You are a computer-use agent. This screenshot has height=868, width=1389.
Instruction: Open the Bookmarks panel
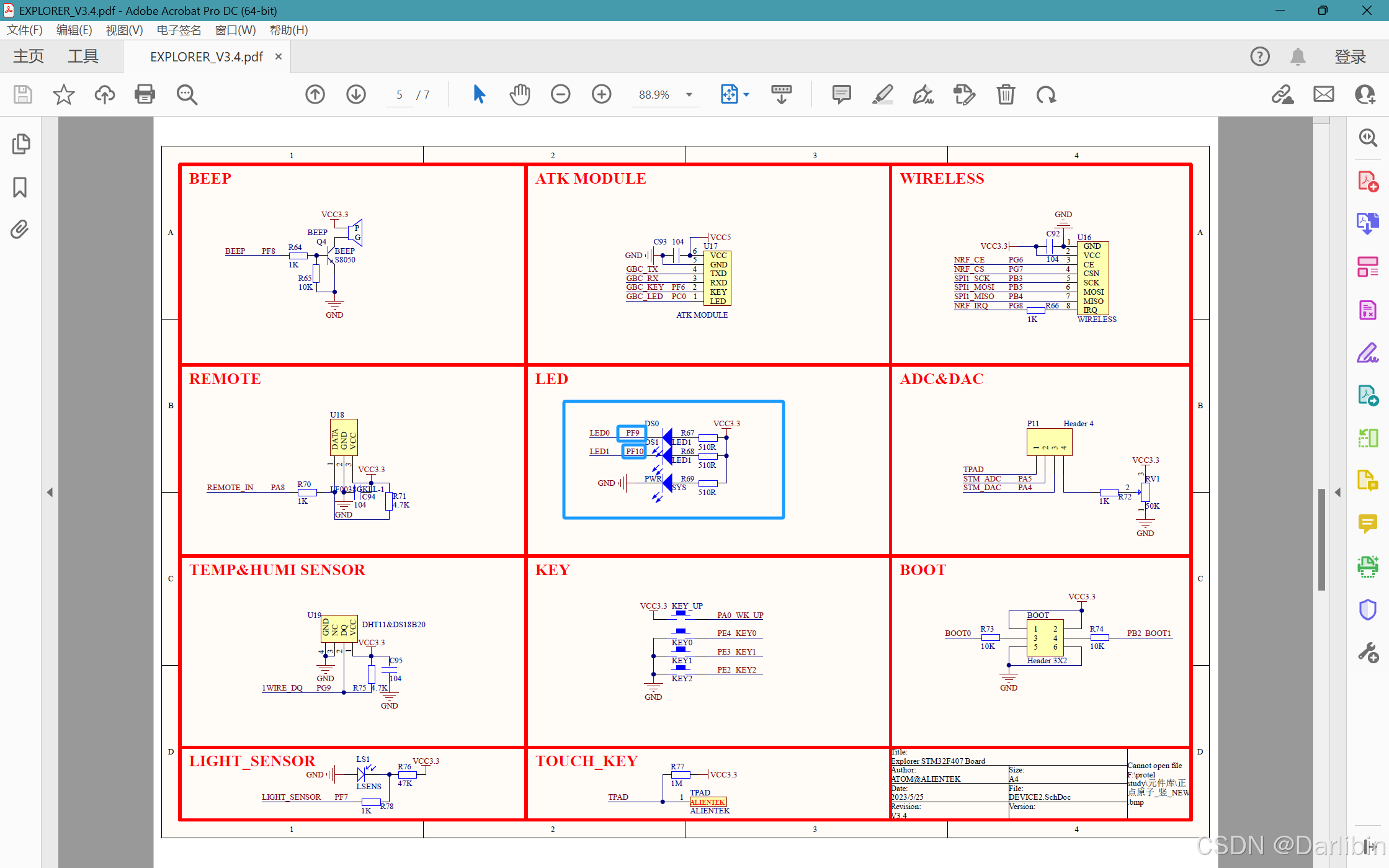click(x=20, y=187)
